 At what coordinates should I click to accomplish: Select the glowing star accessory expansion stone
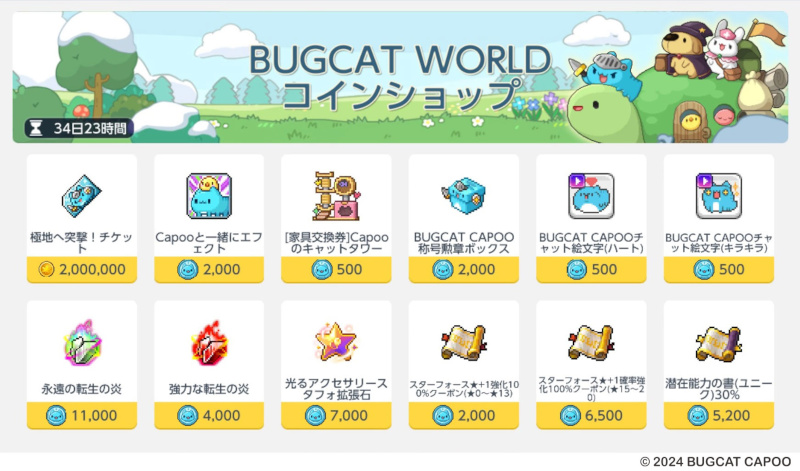point(336,342)
